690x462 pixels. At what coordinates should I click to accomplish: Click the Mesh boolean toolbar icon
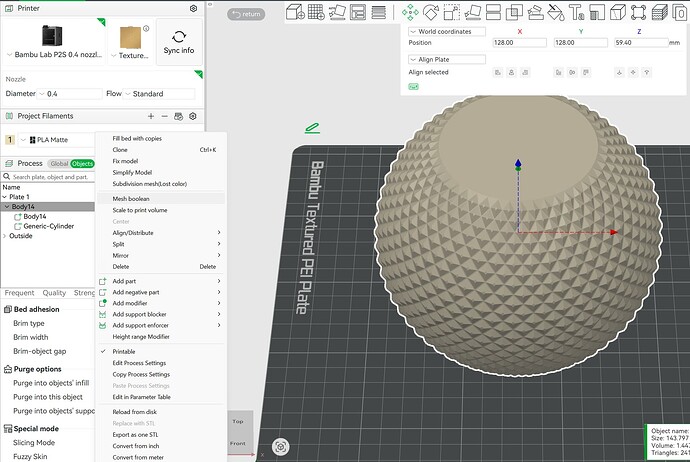(x=514, y=12)
